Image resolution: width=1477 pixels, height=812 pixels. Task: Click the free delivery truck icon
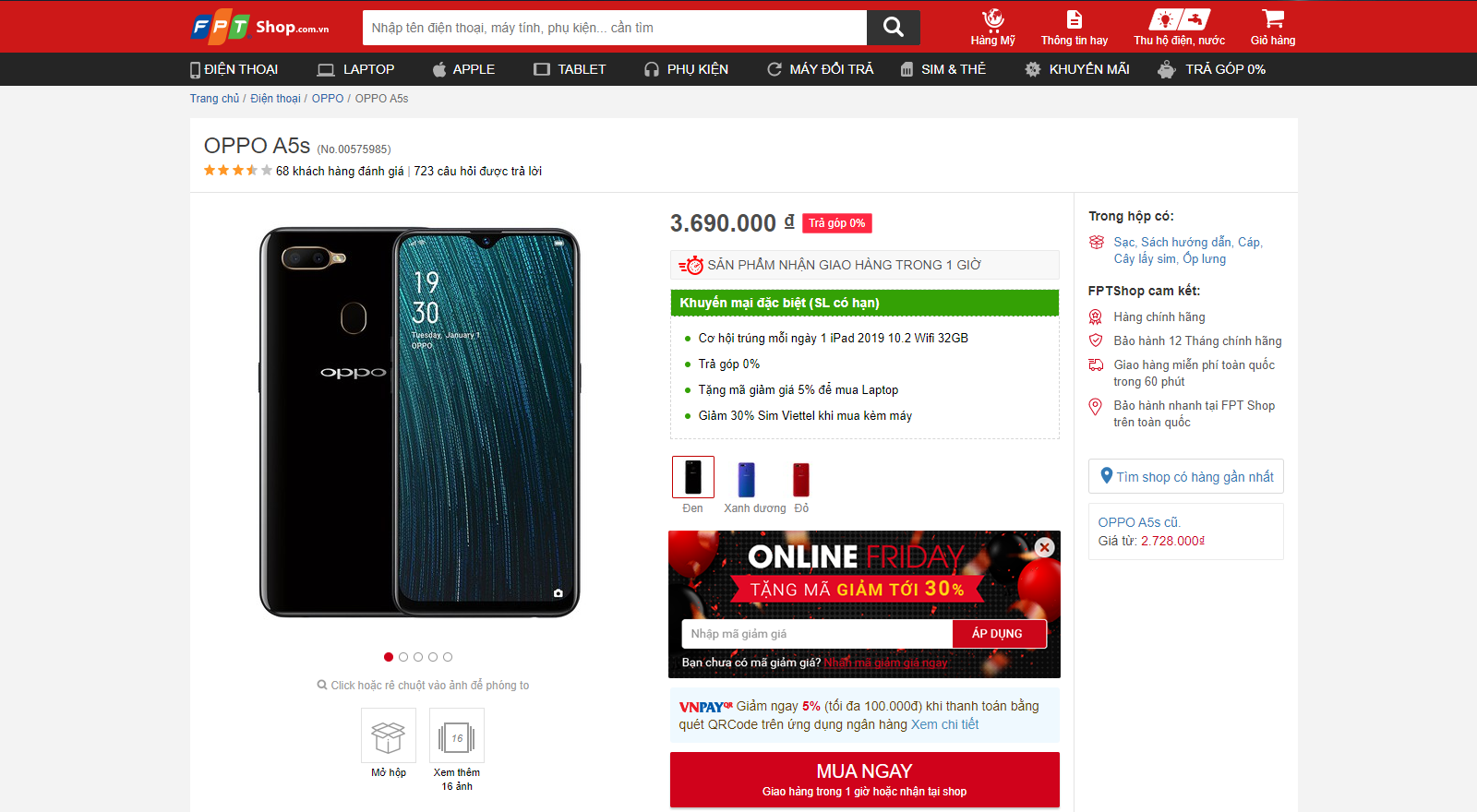(1096, 365)
